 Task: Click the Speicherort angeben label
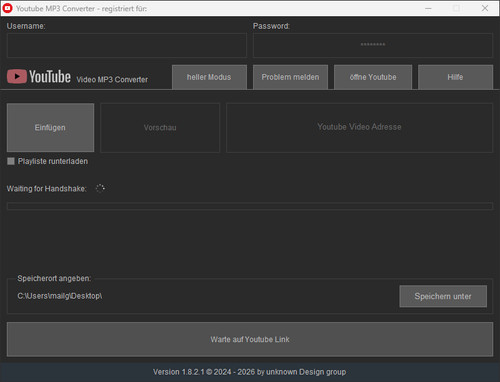pos(54,278)
